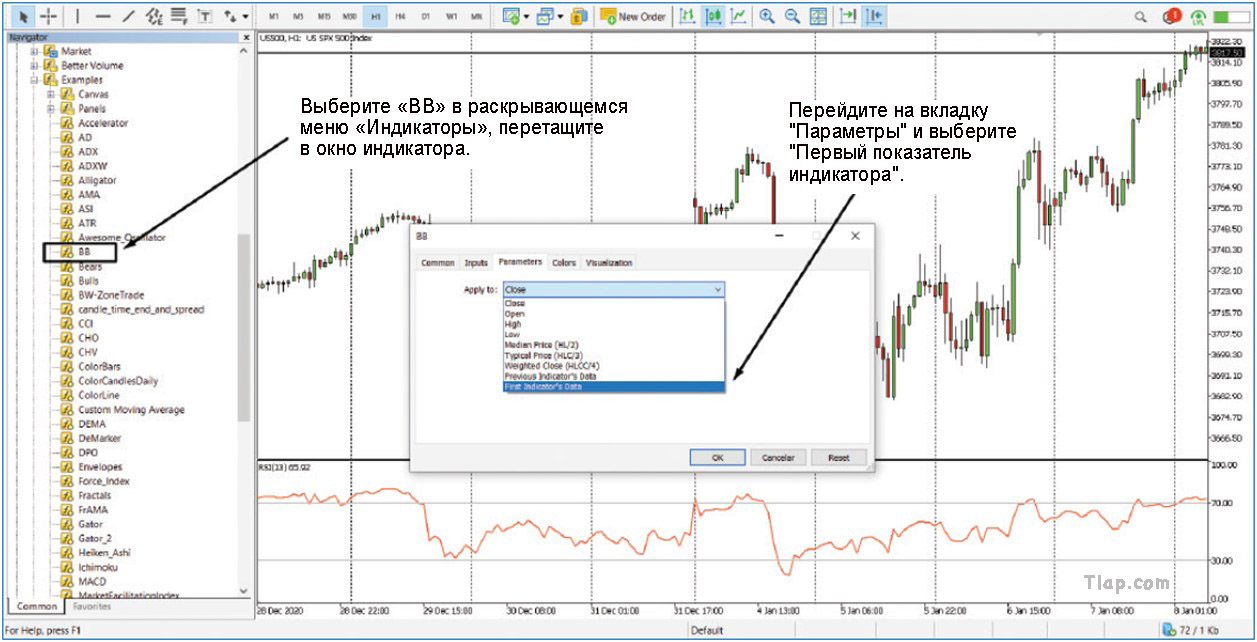
Task: Toggle chart shift icon
Action: coord(874,16)
